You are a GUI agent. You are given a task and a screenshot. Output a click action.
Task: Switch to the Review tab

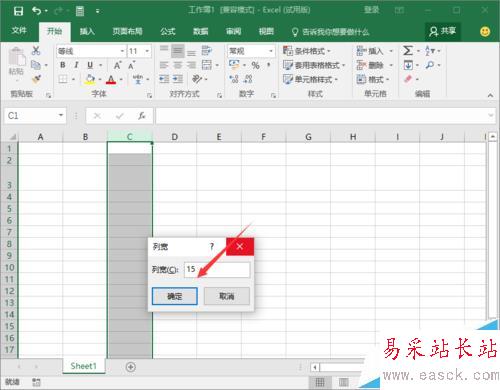click(x=233, y=31)
